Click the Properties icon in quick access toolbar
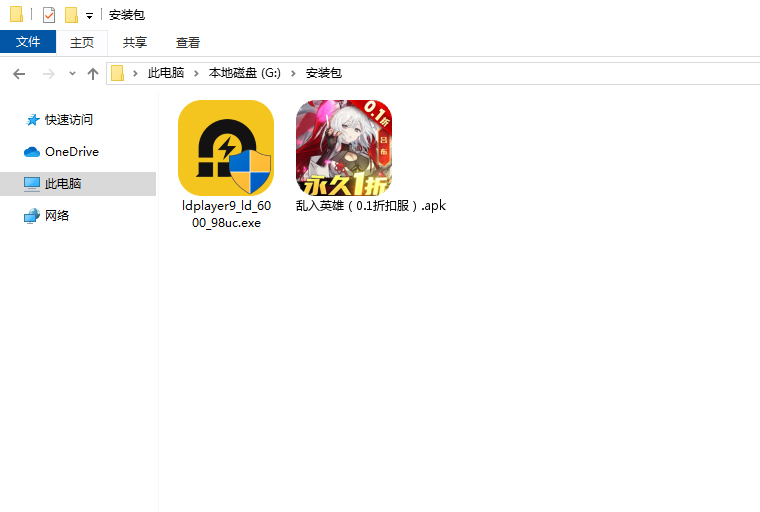 click(48, 15)
